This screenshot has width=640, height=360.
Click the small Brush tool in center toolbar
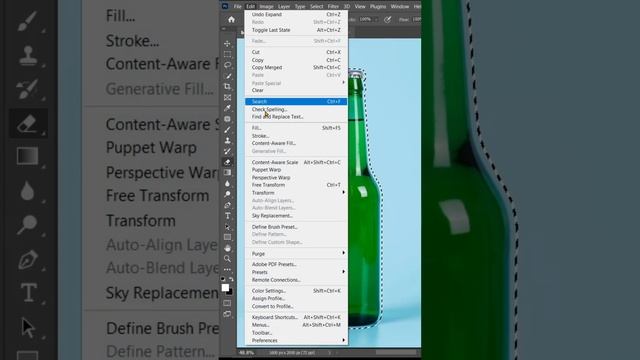[227, 130]
